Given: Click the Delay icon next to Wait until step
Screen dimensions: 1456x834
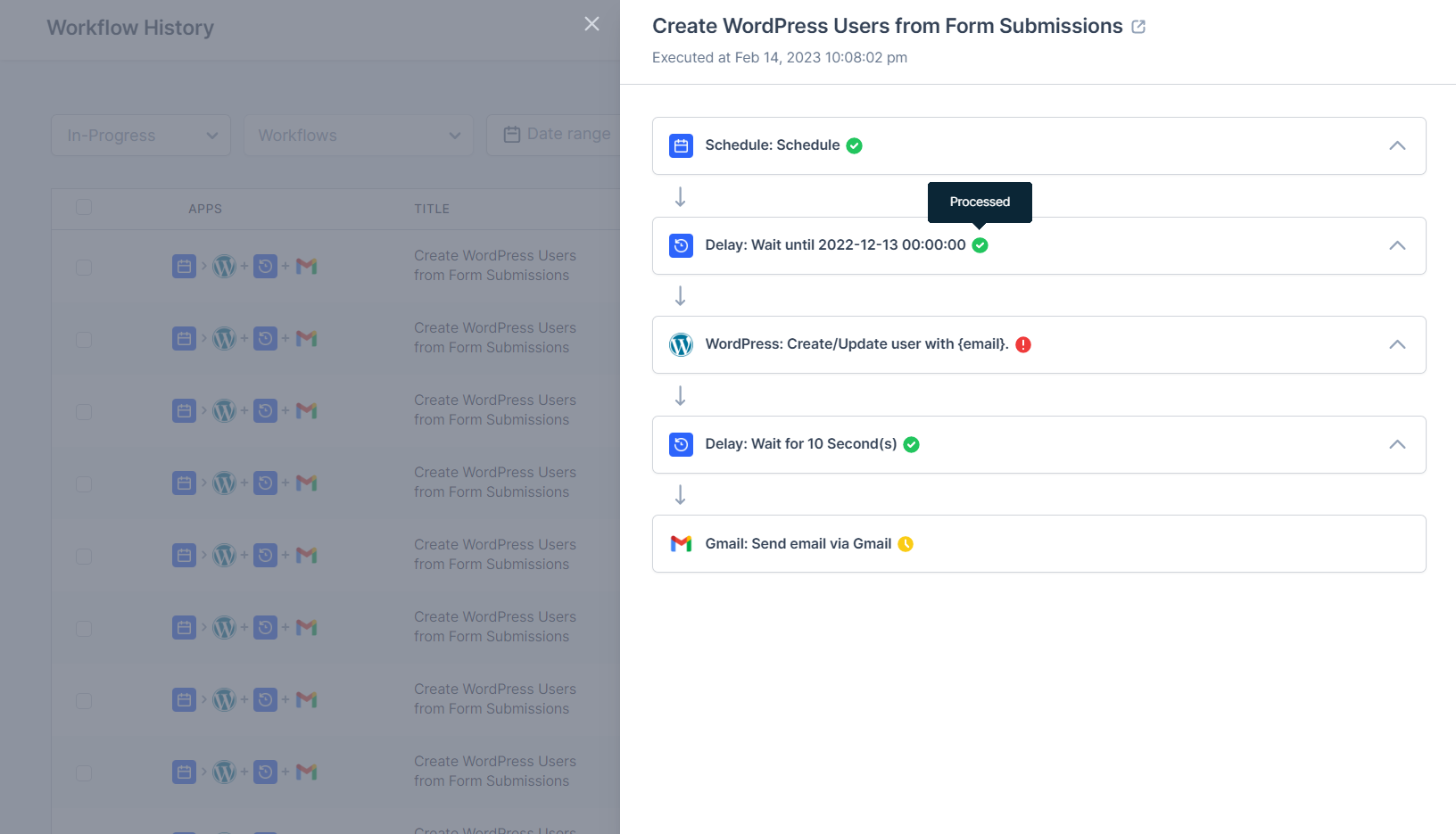Looking at the screenshot, I should pyautogui.click(x=681, y=245).
